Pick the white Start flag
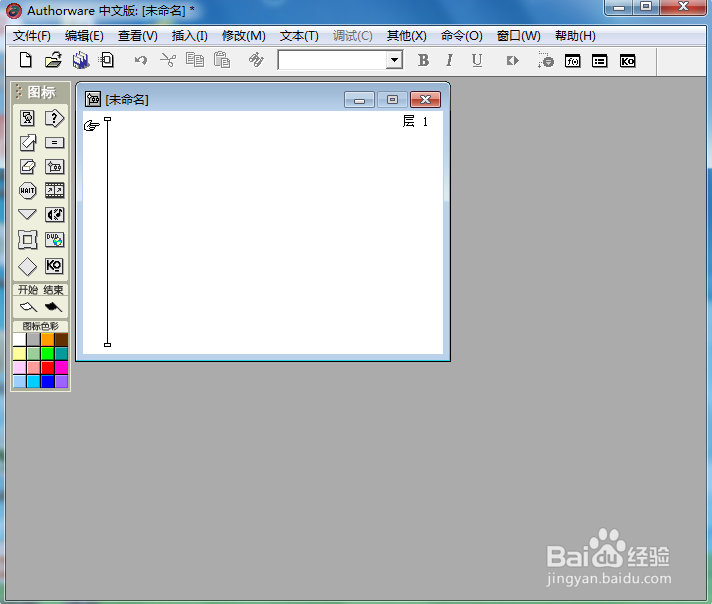Screen dimensions: 712x604 (x=28, y=307)
